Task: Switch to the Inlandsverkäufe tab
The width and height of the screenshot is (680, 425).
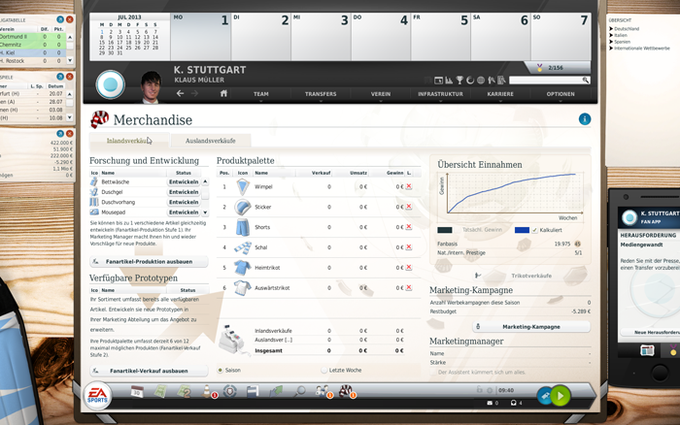Action: 129,141
